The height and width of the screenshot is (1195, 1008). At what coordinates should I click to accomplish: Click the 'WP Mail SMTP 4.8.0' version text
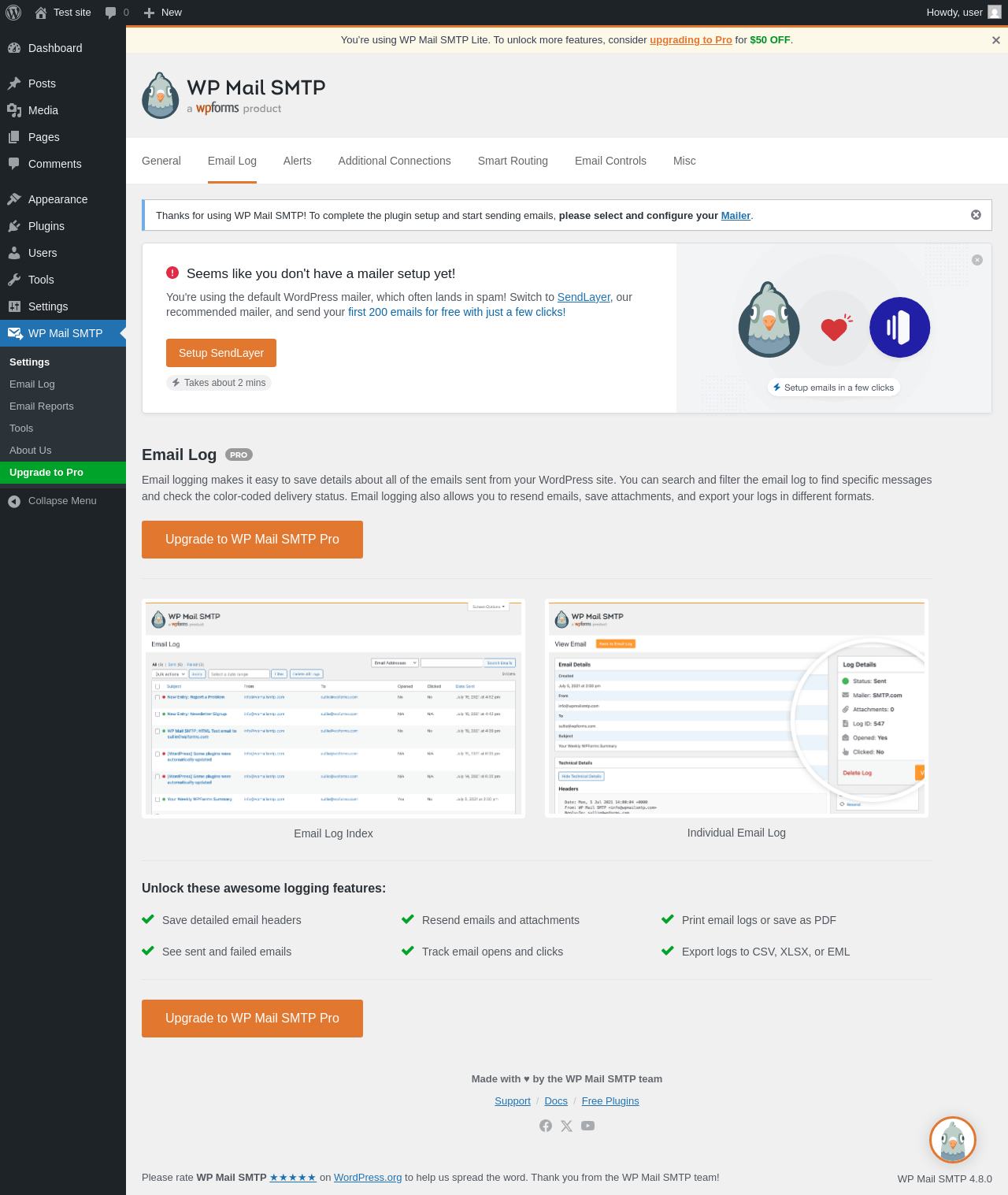point(945,1179)
